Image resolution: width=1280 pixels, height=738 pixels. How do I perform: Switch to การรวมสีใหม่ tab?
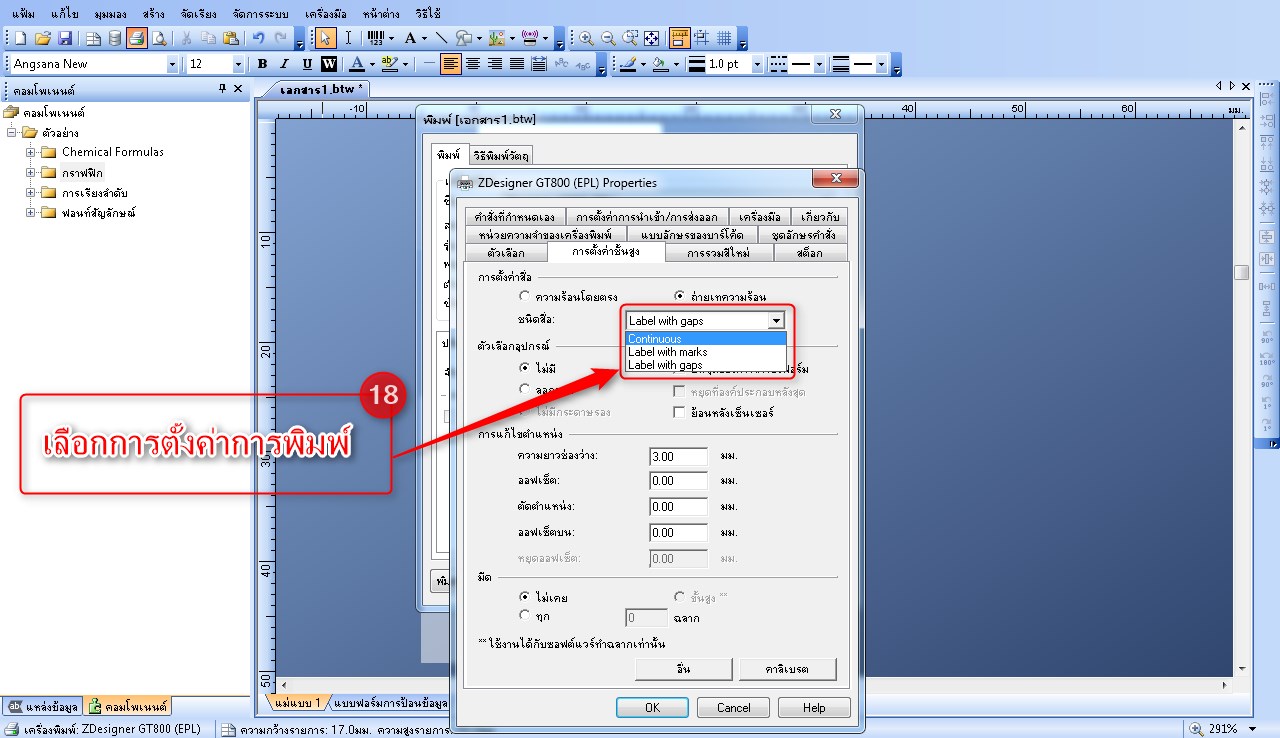pyautogui.click(x=718, y=253)
